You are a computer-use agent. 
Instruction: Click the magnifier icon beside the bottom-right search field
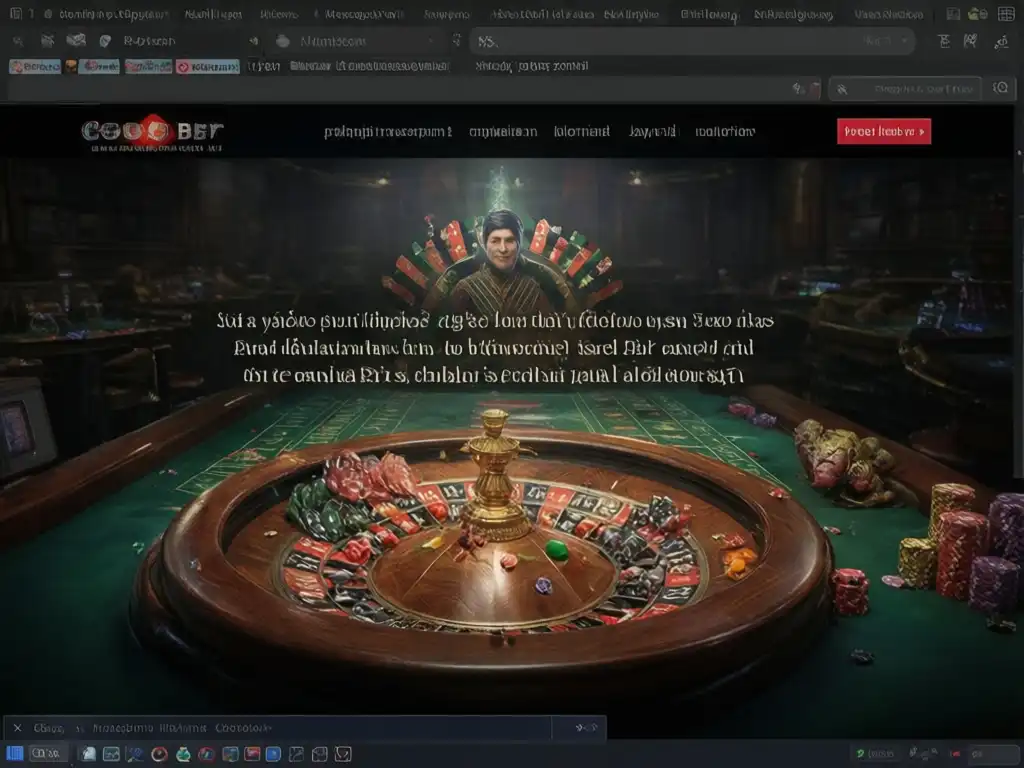1000,88
